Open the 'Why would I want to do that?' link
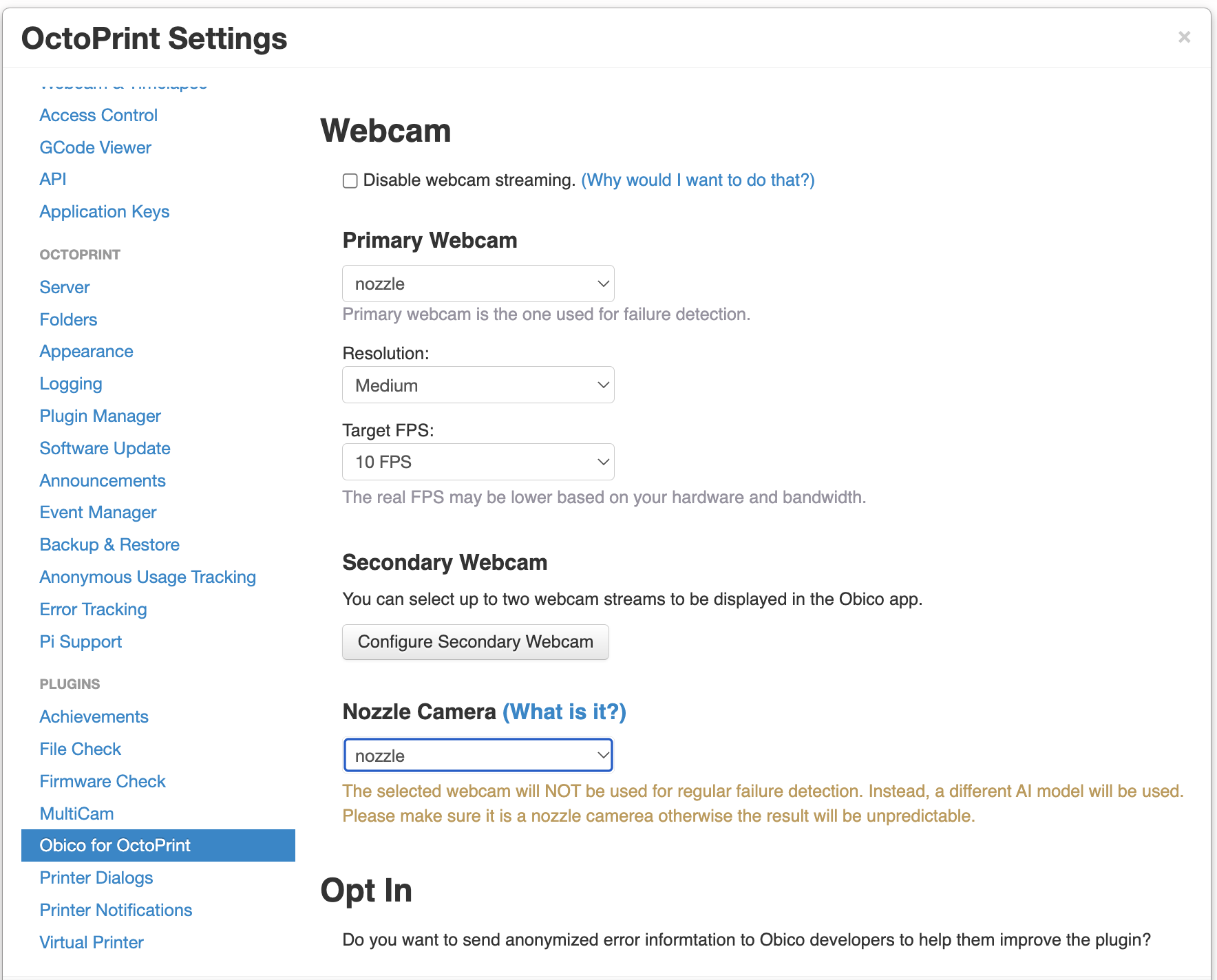 coord(698,180)
